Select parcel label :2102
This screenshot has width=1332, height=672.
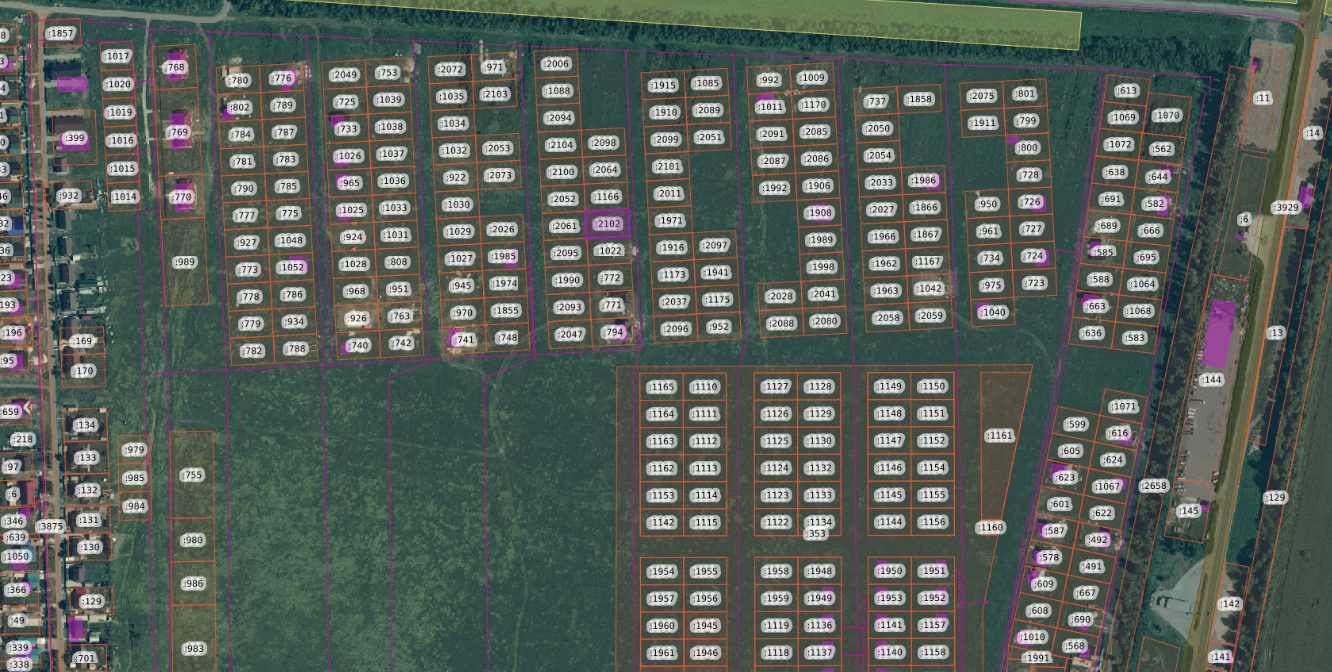608,224
